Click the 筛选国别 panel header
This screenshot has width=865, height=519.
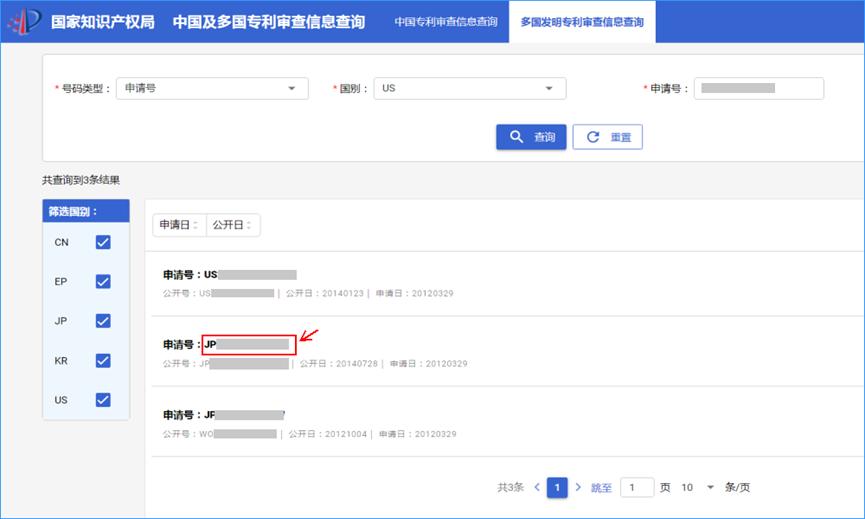pos(86,211)
